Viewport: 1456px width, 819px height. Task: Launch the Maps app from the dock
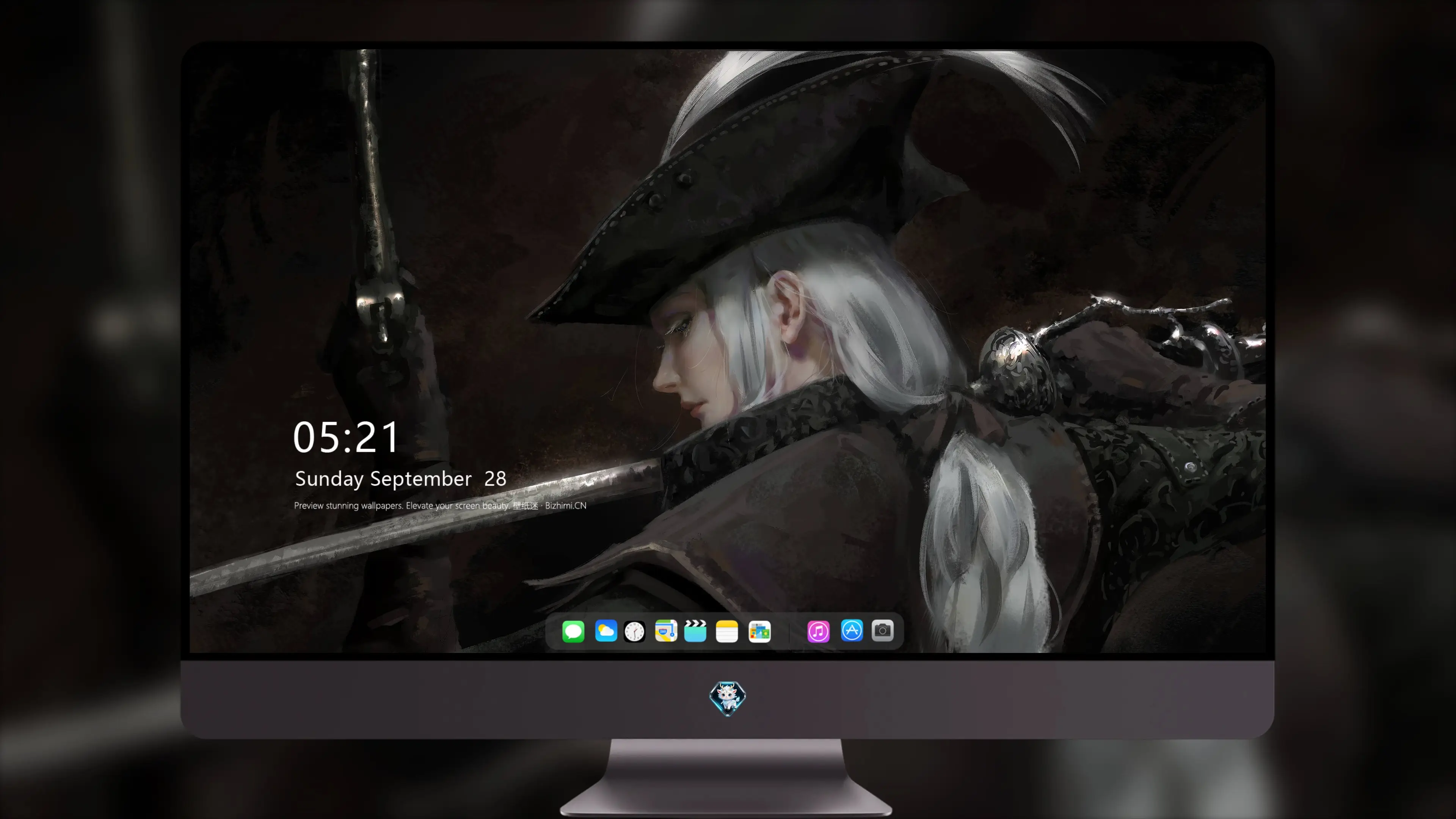[x=666, y=631]
